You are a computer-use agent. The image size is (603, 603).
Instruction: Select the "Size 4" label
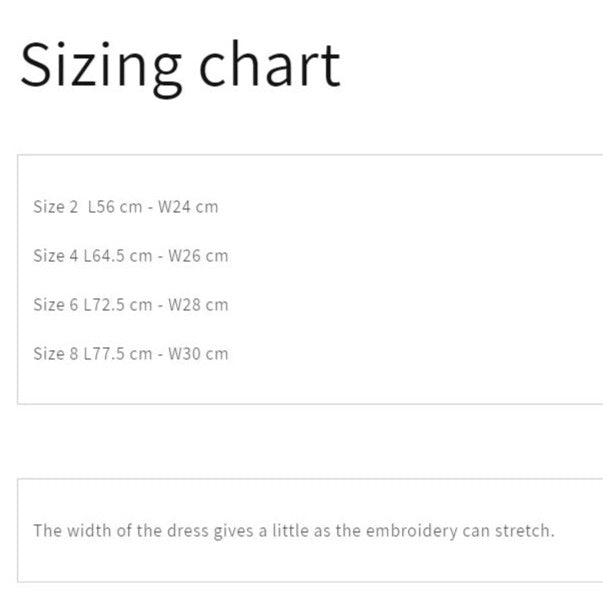(x=55, y=255)
